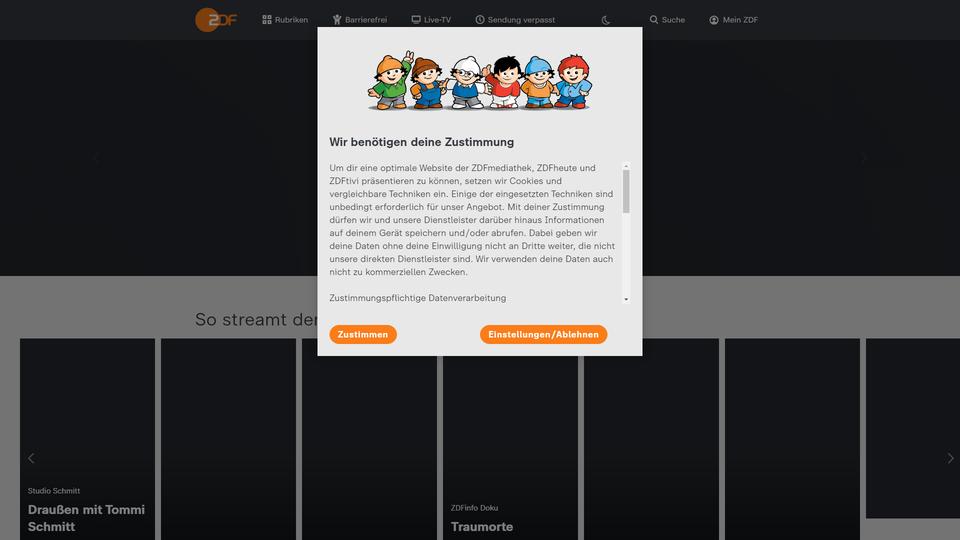
Task: Click the Sendung verpasst clock icon
Action: tap(480, 20)
